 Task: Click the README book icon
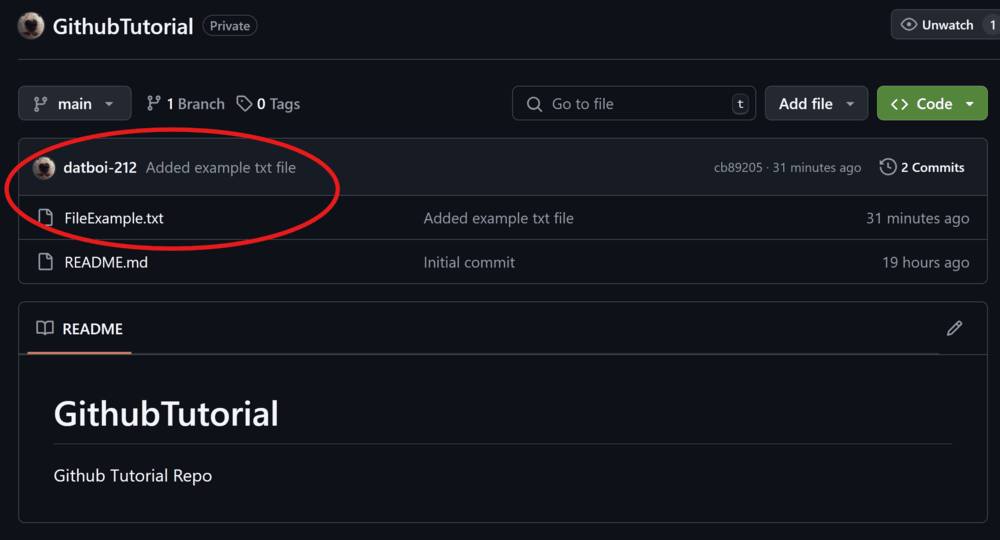[45, 328]
